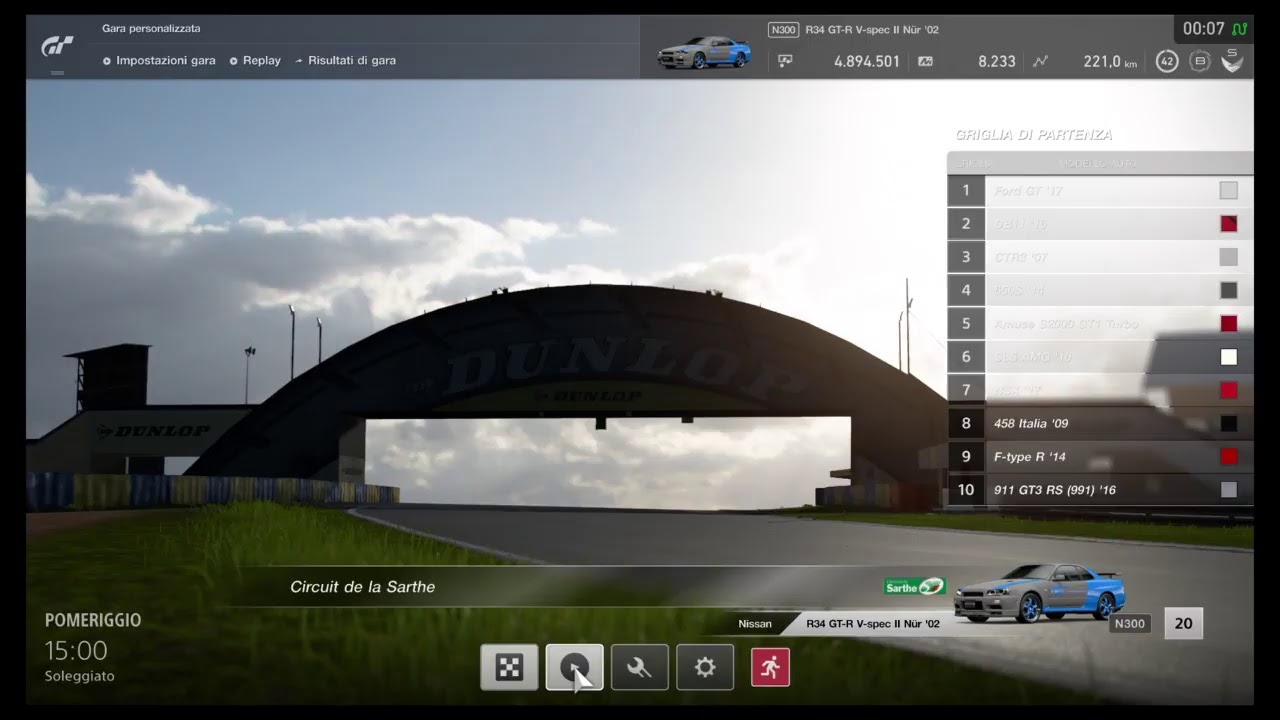Image resolution: width=1280 pixels, height=720 pixels.
Task: Click the checkered flag start race button
Action: click(509, 667)
